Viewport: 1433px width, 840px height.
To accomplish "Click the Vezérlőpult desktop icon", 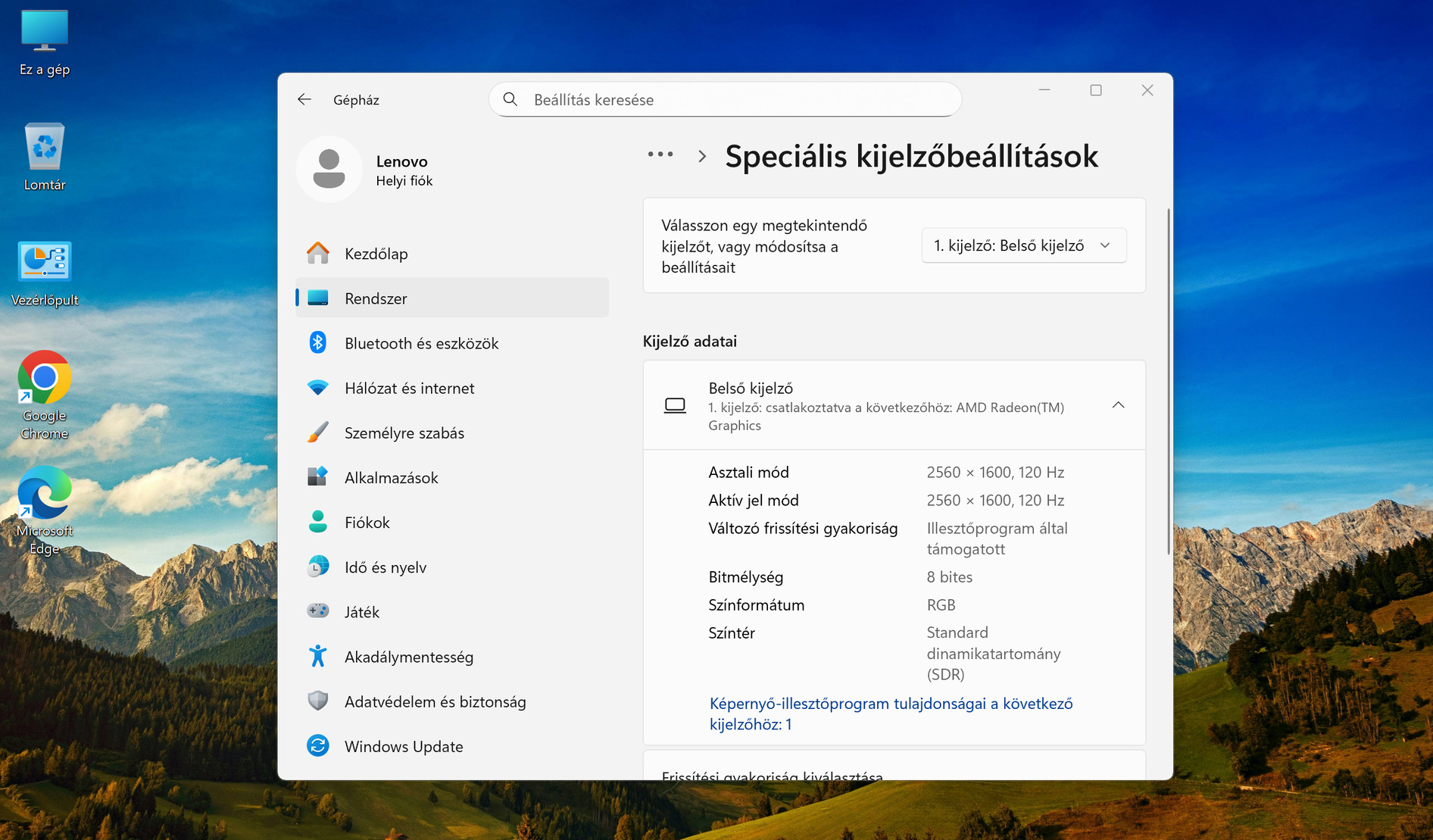I will coord(45,262).
